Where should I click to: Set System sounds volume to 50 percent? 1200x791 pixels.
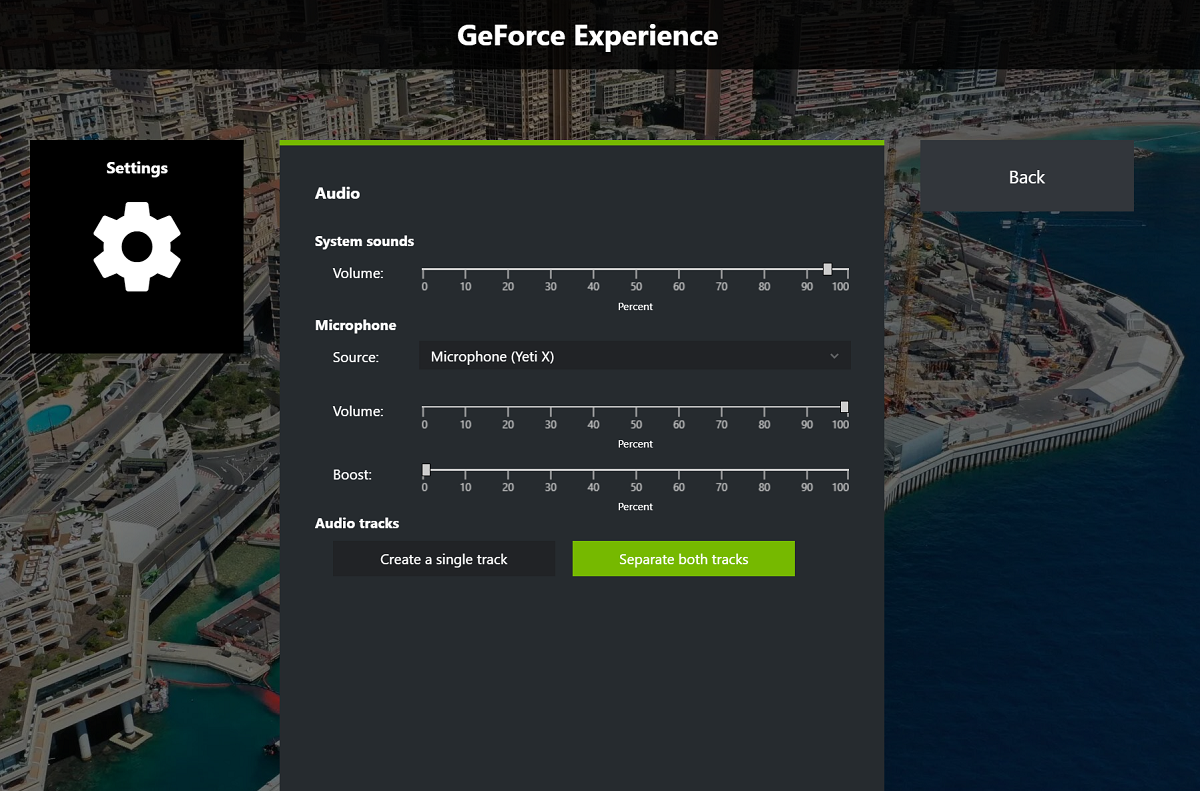click(x=636, y=270)
